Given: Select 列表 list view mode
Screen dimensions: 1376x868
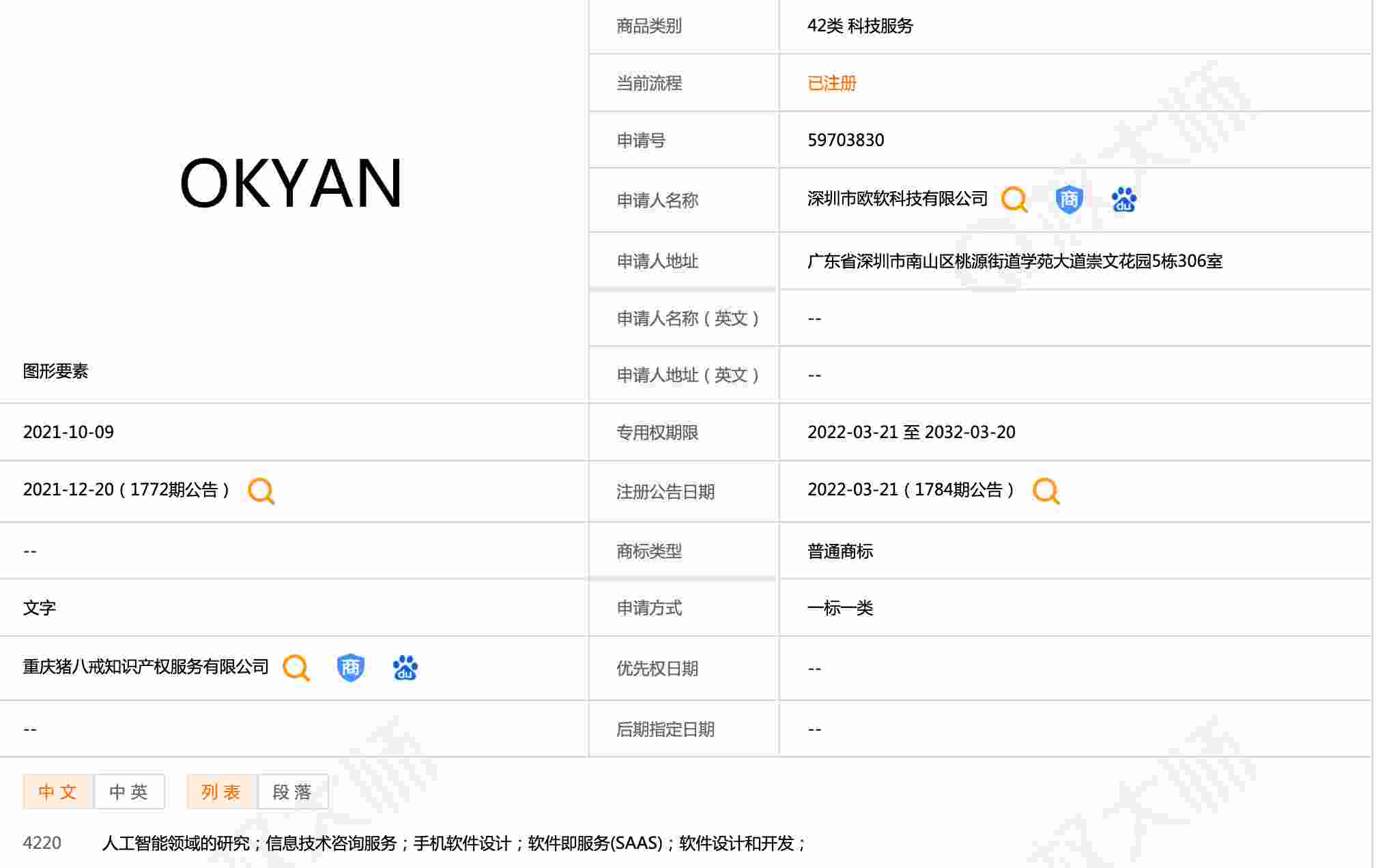Looking at the screenshot, I should click(221, 792).
